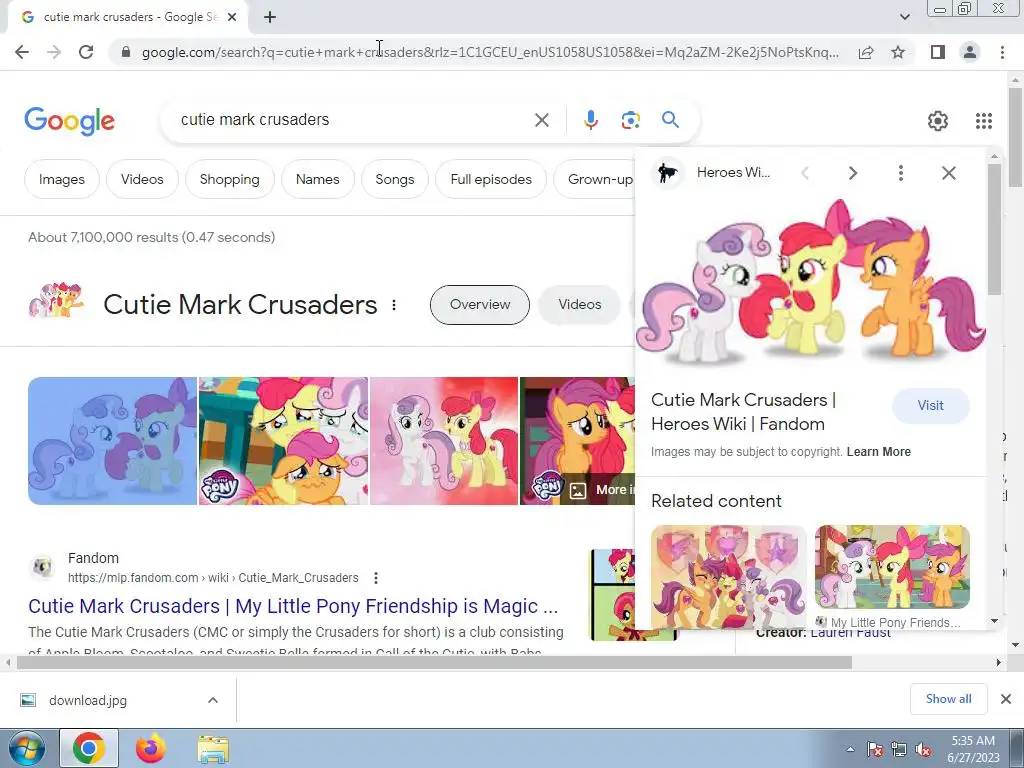Open a new browser tab

click(270, 17)
